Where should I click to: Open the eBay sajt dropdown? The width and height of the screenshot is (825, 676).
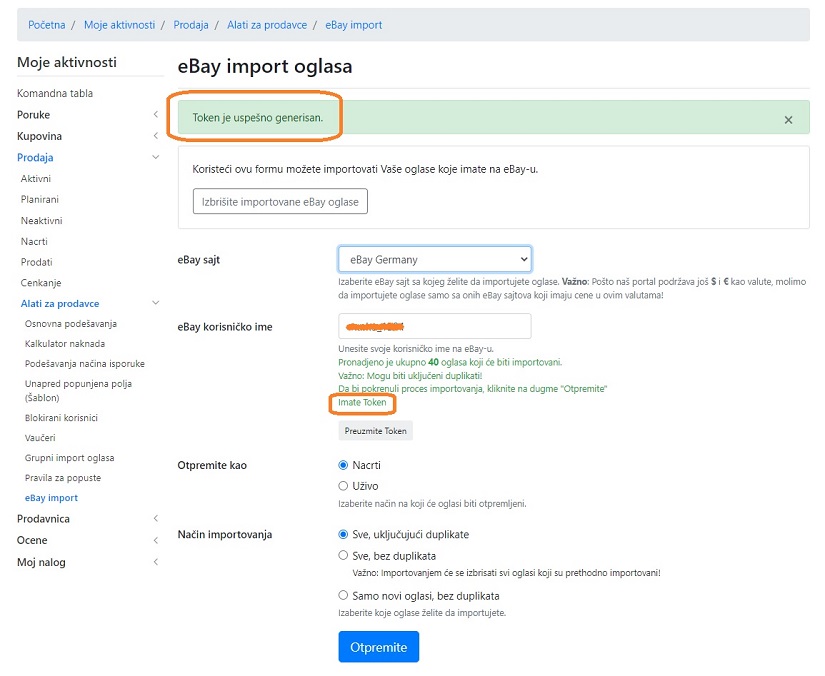click(x=435, y=259)
